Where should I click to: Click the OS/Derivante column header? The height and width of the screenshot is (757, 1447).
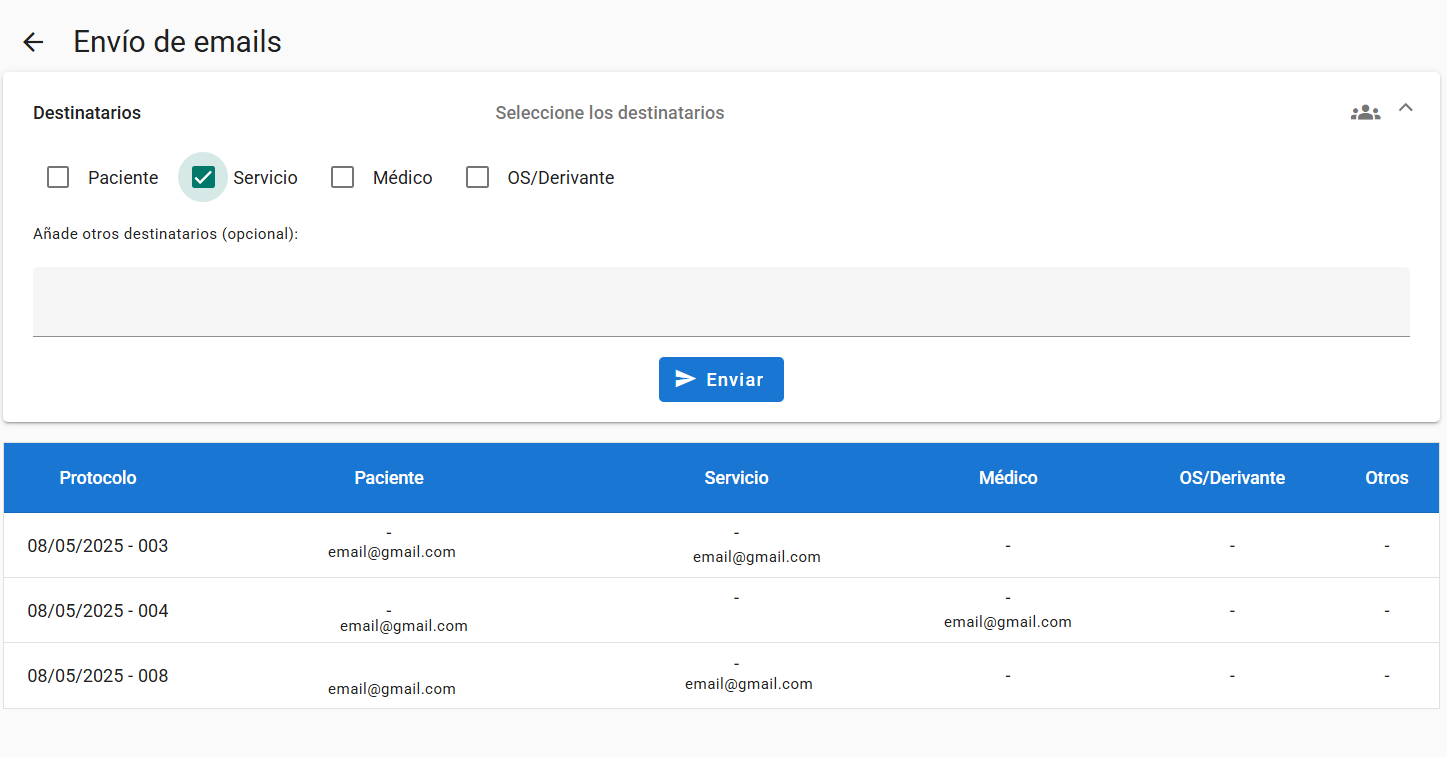click(x=1232, y=478)
